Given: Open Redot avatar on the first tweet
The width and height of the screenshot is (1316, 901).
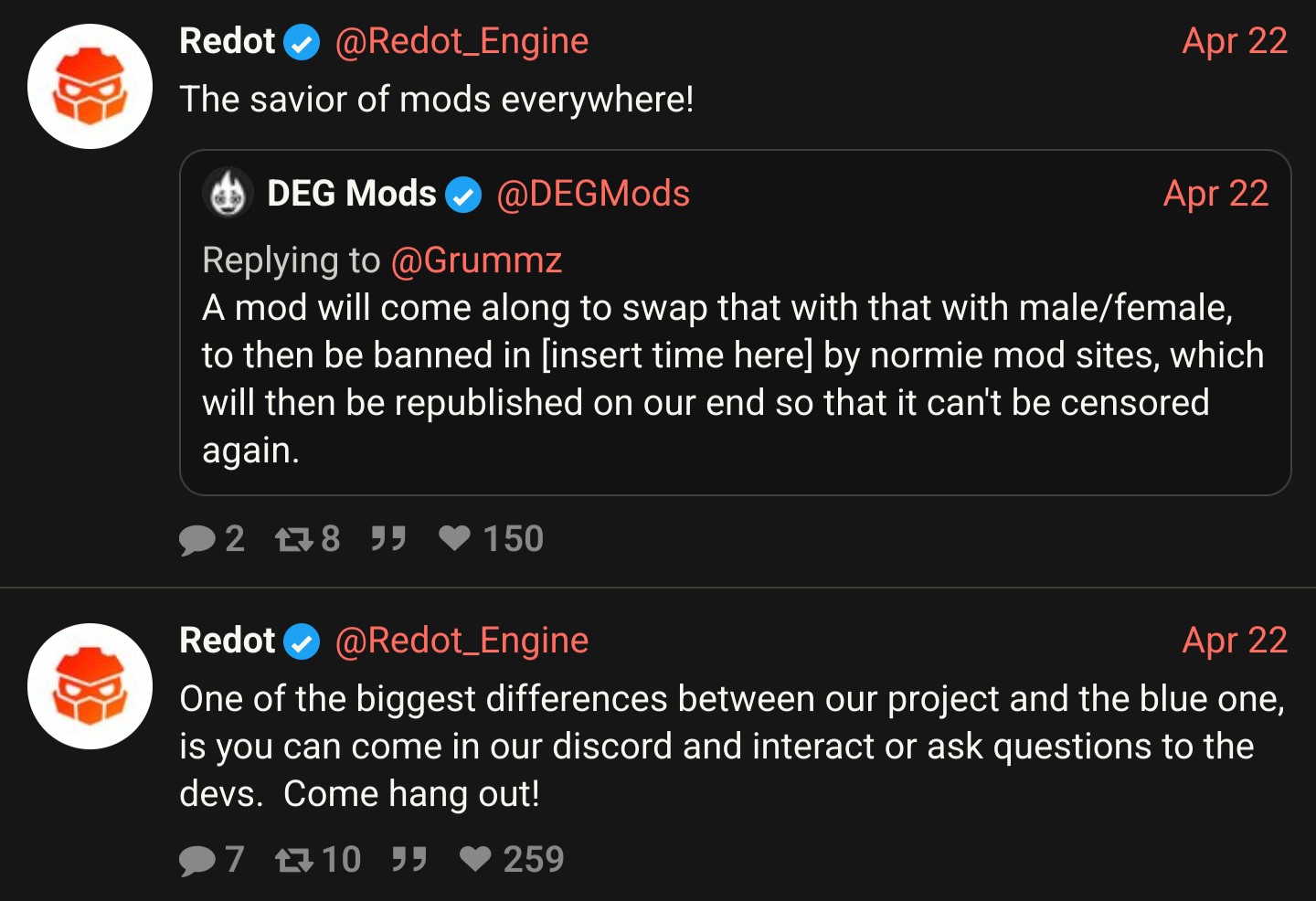Looking at the screenshot, I should [90, 87].
